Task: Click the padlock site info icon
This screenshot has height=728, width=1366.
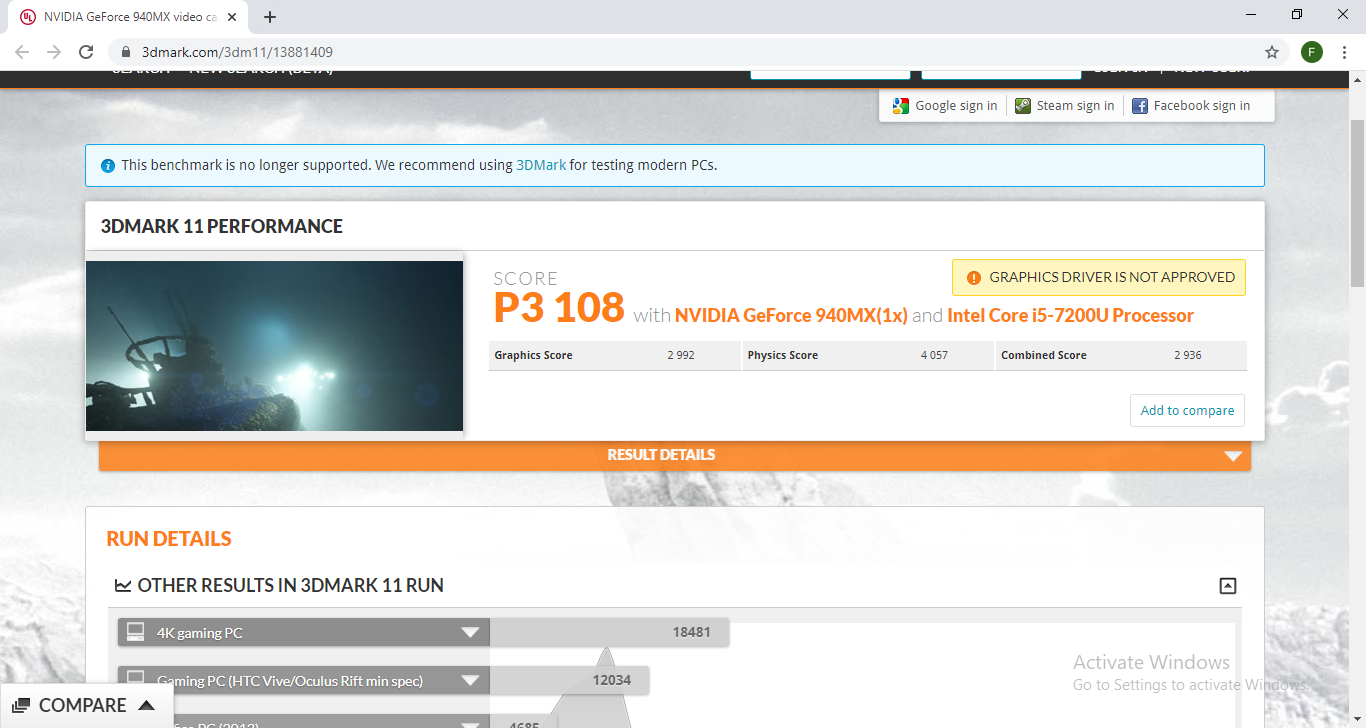Action: (x=126, y=52)
